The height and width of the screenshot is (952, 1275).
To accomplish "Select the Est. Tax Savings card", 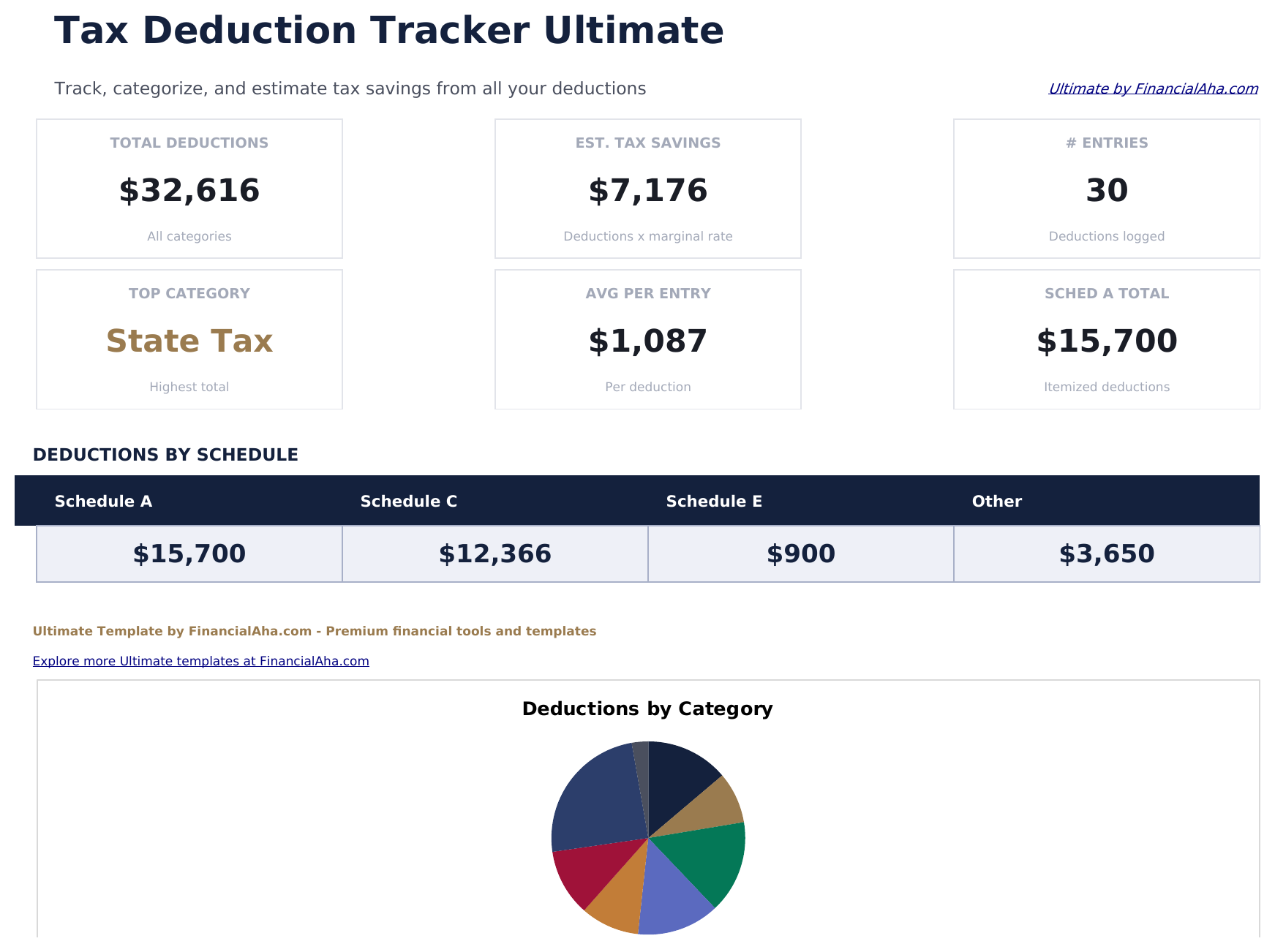I will point(647,189).
